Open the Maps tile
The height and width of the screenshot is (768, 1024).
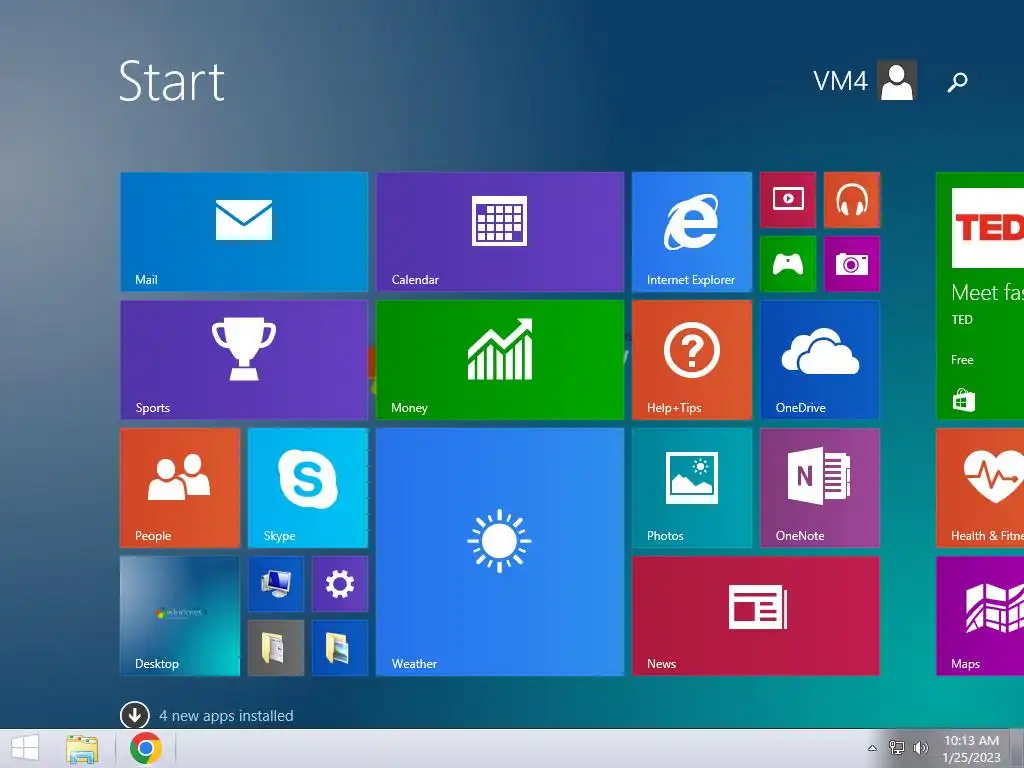pos(980,616)
